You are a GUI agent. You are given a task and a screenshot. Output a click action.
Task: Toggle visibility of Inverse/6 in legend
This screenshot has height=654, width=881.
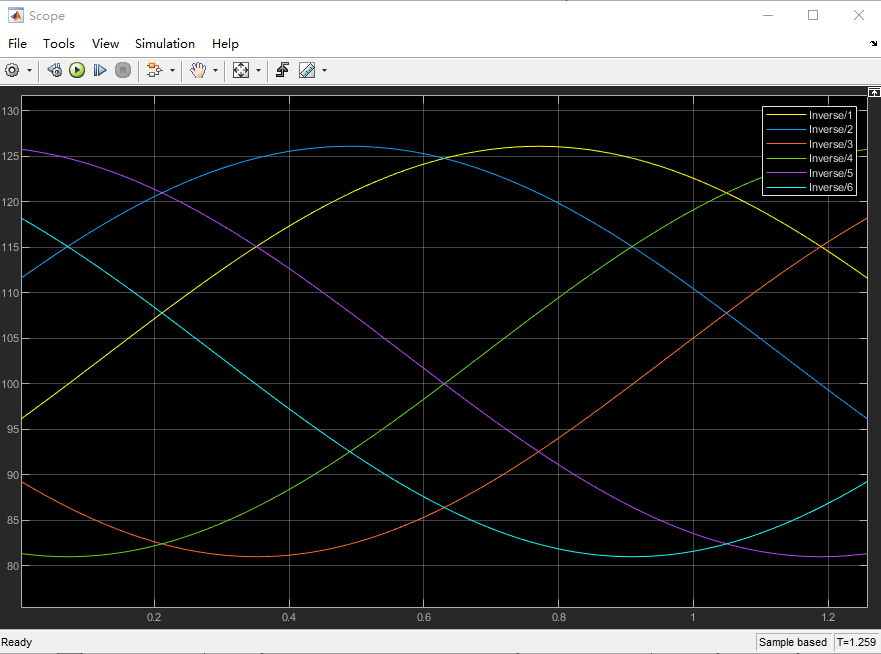click(x=809, y=187)
